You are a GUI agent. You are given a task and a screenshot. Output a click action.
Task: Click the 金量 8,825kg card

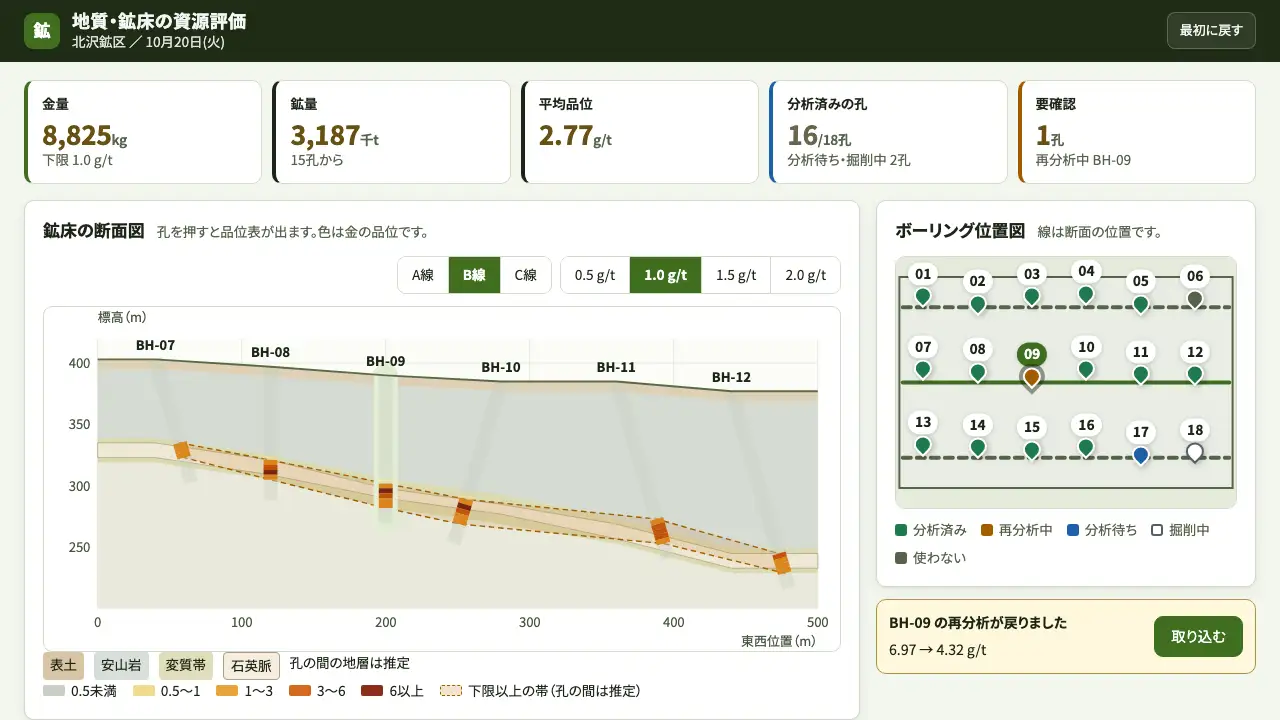click(143, 132)
